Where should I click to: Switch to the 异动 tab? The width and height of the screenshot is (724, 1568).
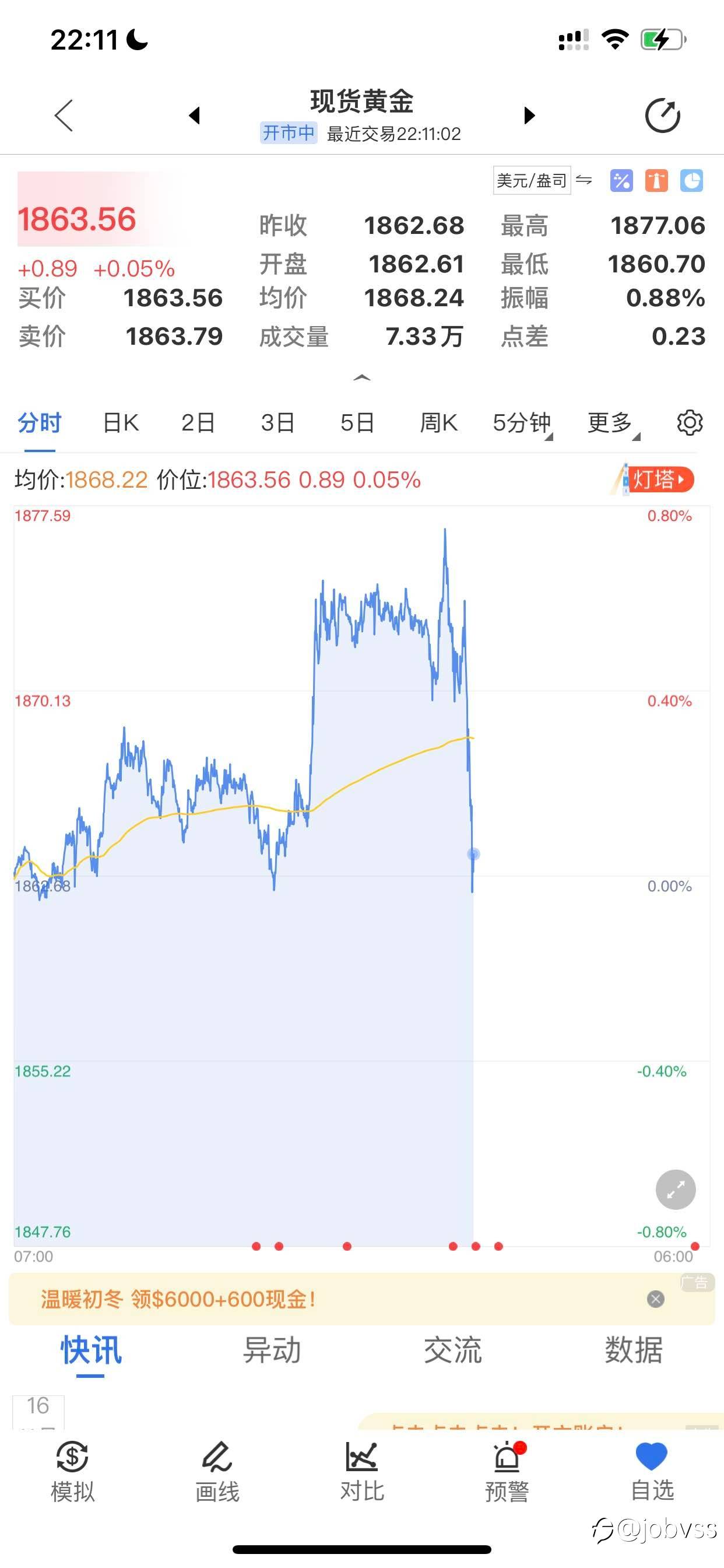tap(271, 1350)
